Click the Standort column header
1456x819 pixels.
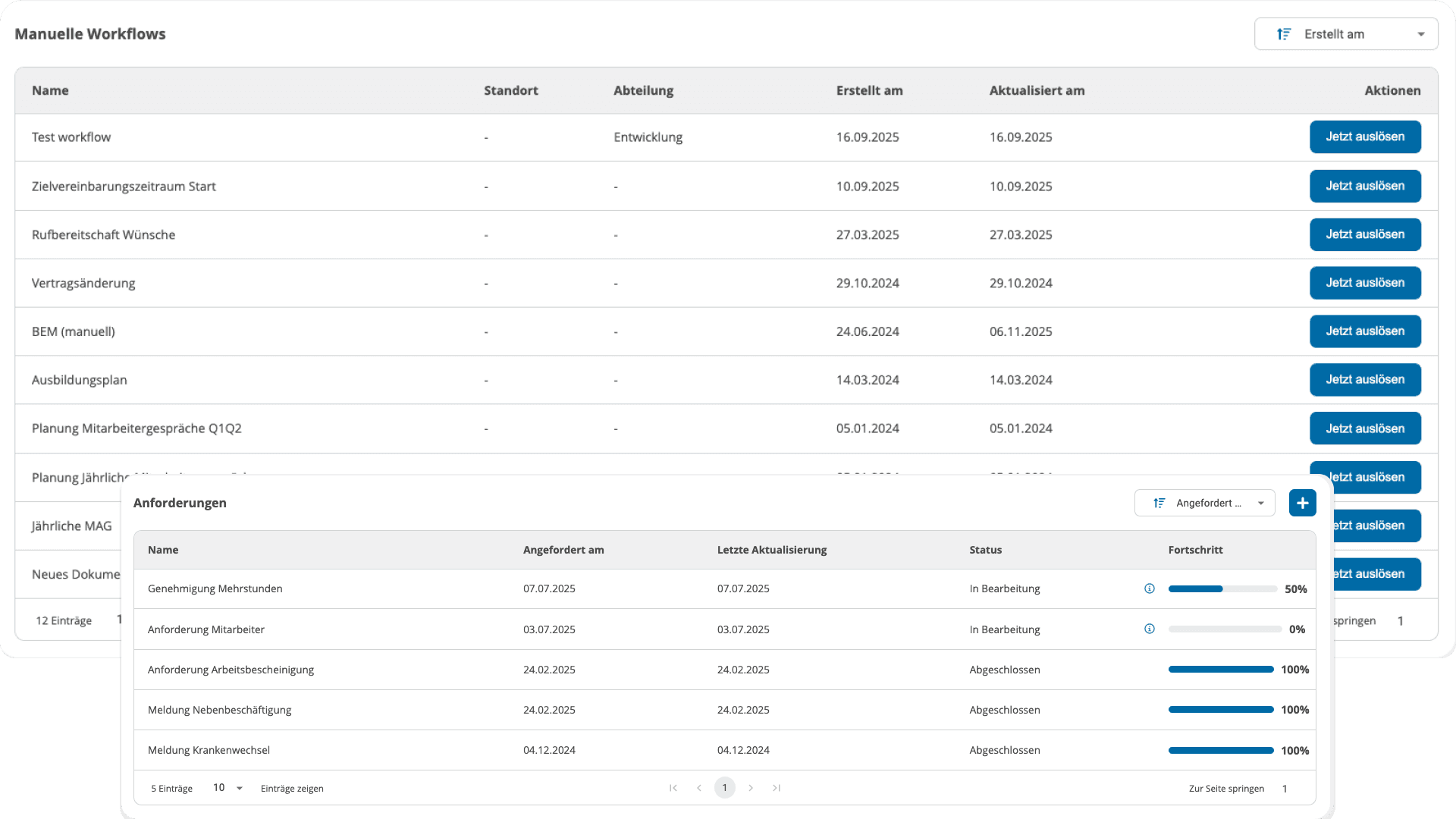click(511, 90)
